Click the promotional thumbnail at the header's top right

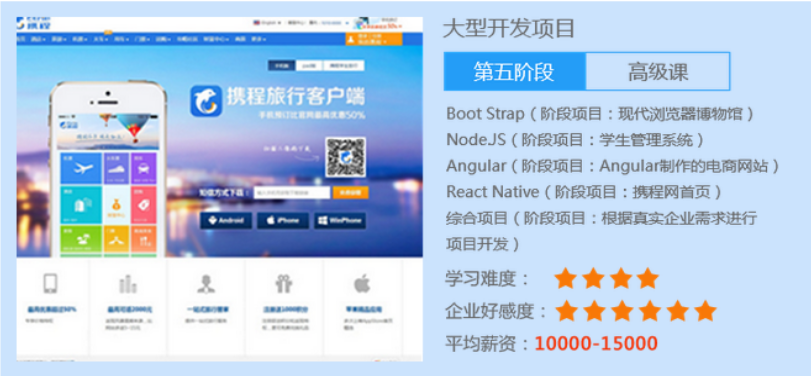(378, 23)
